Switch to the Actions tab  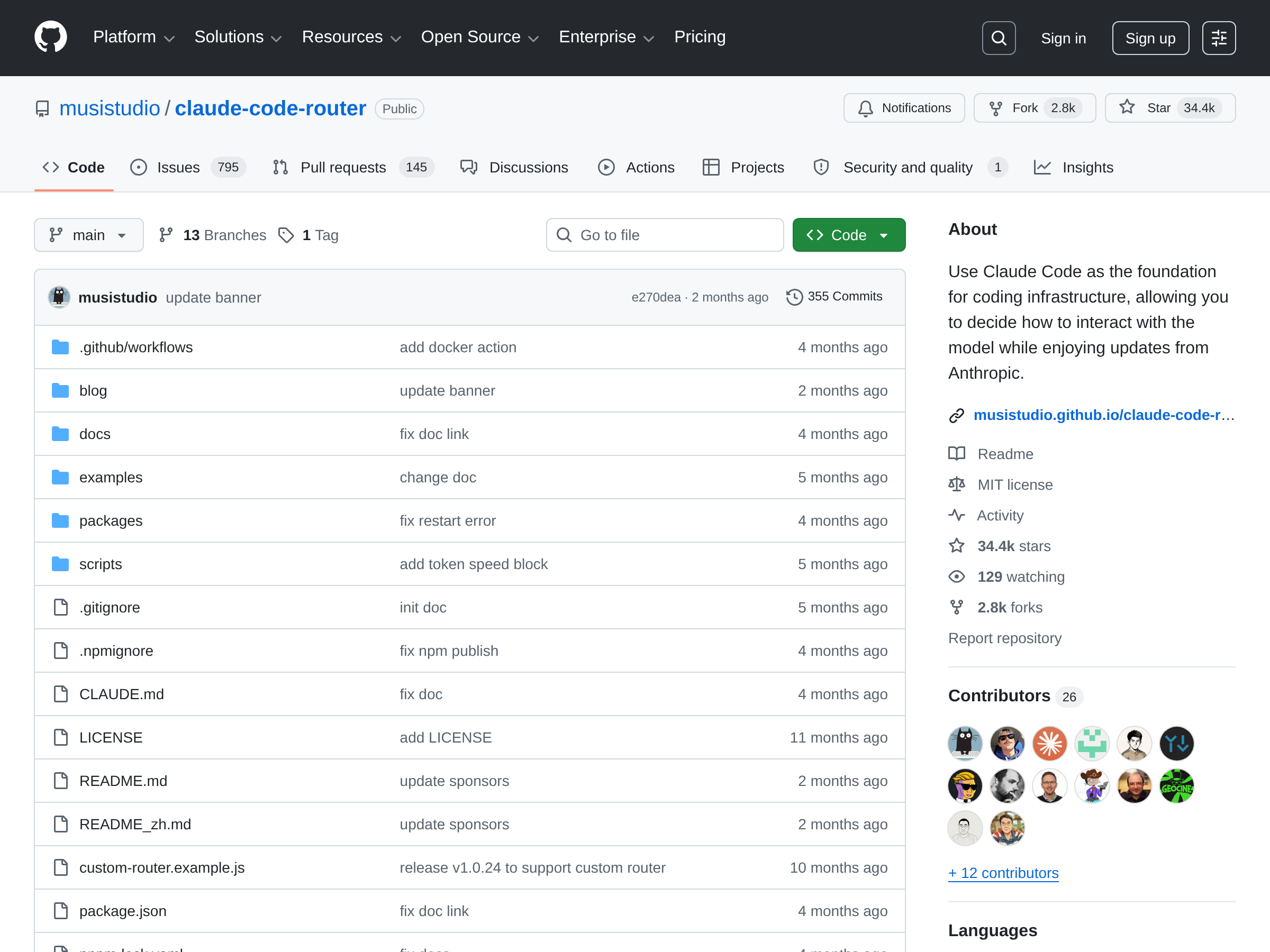pos(636,168)
